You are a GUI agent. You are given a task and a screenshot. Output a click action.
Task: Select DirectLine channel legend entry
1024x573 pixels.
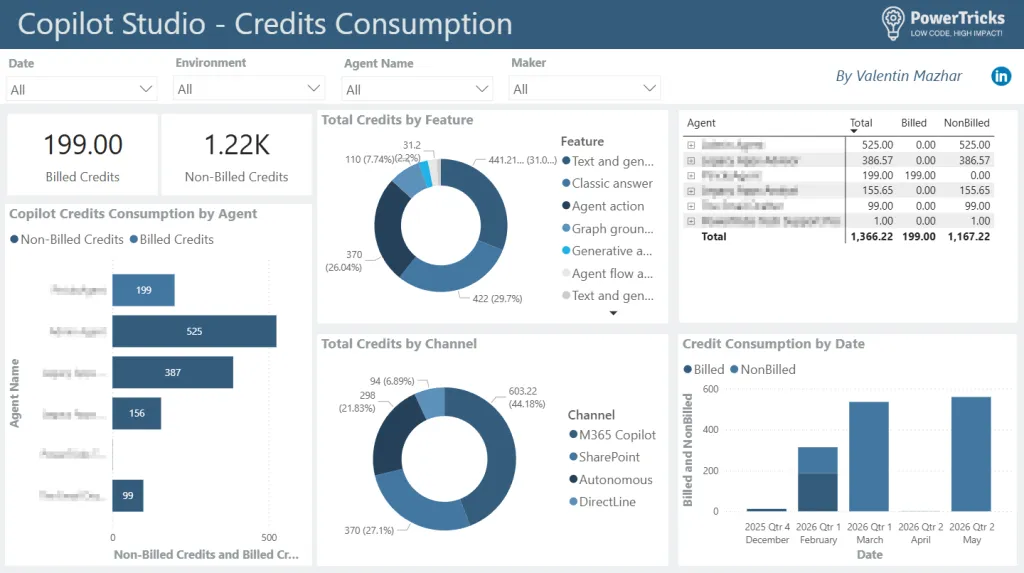point(602,502)
